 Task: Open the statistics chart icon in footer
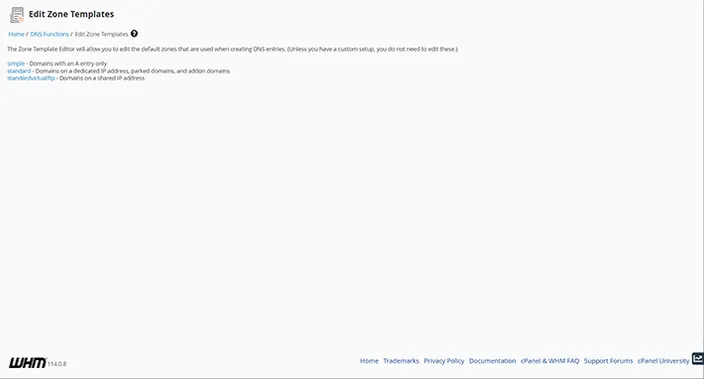(x=698, y=359)
